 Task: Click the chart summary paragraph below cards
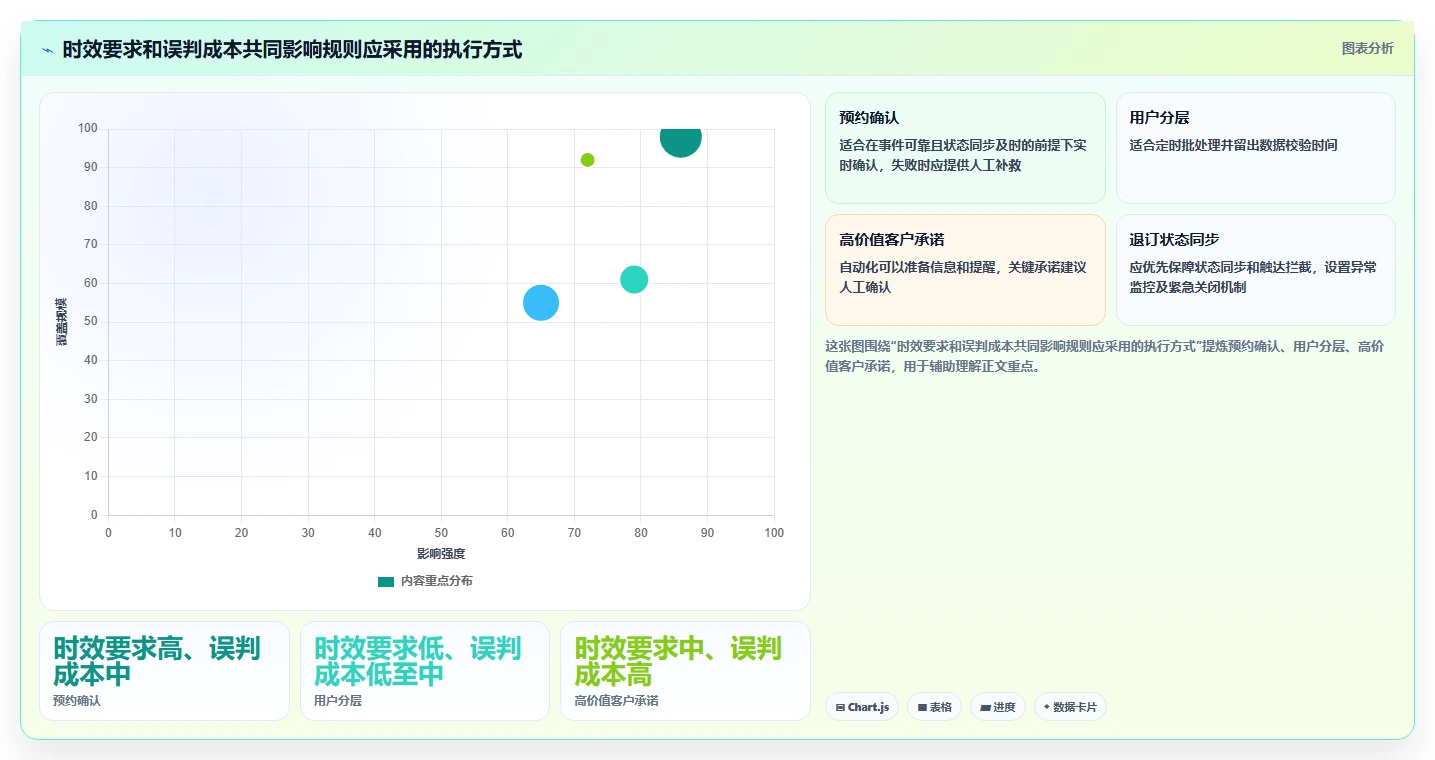(x=1104, y=356)
